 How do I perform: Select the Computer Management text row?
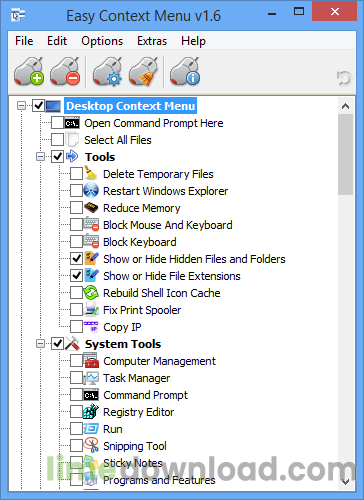coord(159,361)
